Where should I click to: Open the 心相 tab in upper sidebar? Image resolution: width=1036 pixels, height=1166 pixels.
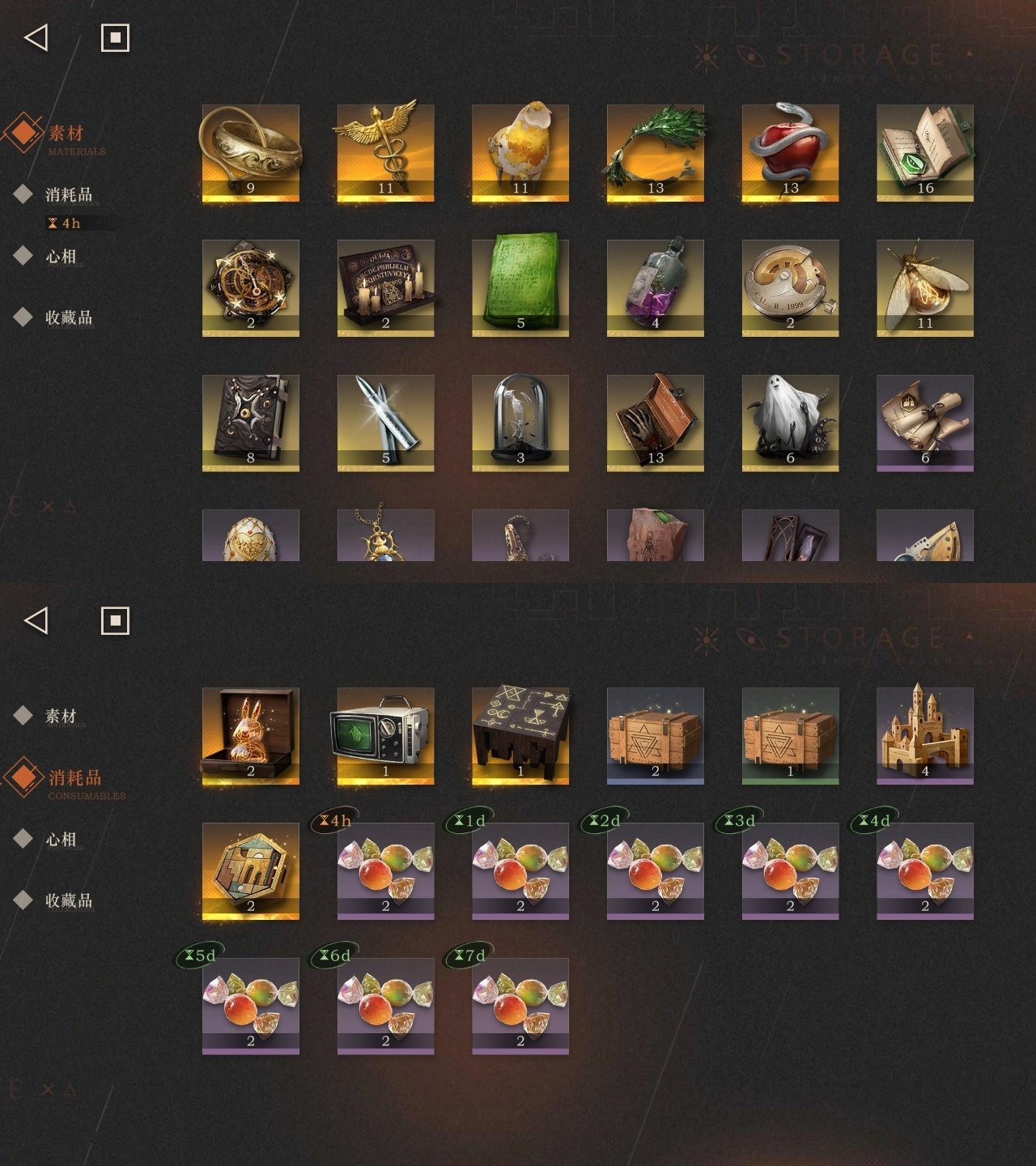[61, 256]
